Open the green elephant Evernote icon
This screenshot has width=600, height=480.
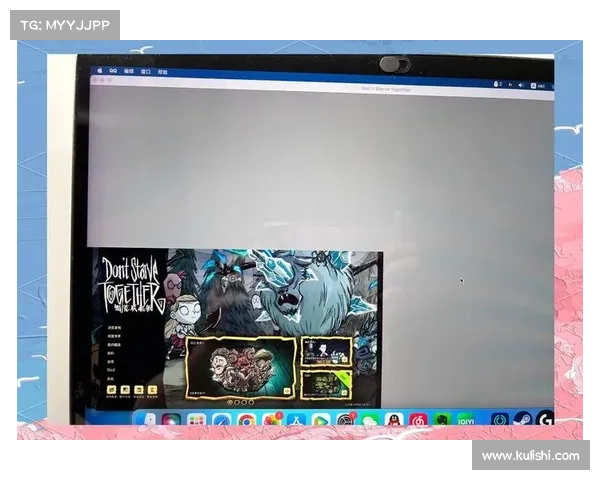[x=442, y=420]
